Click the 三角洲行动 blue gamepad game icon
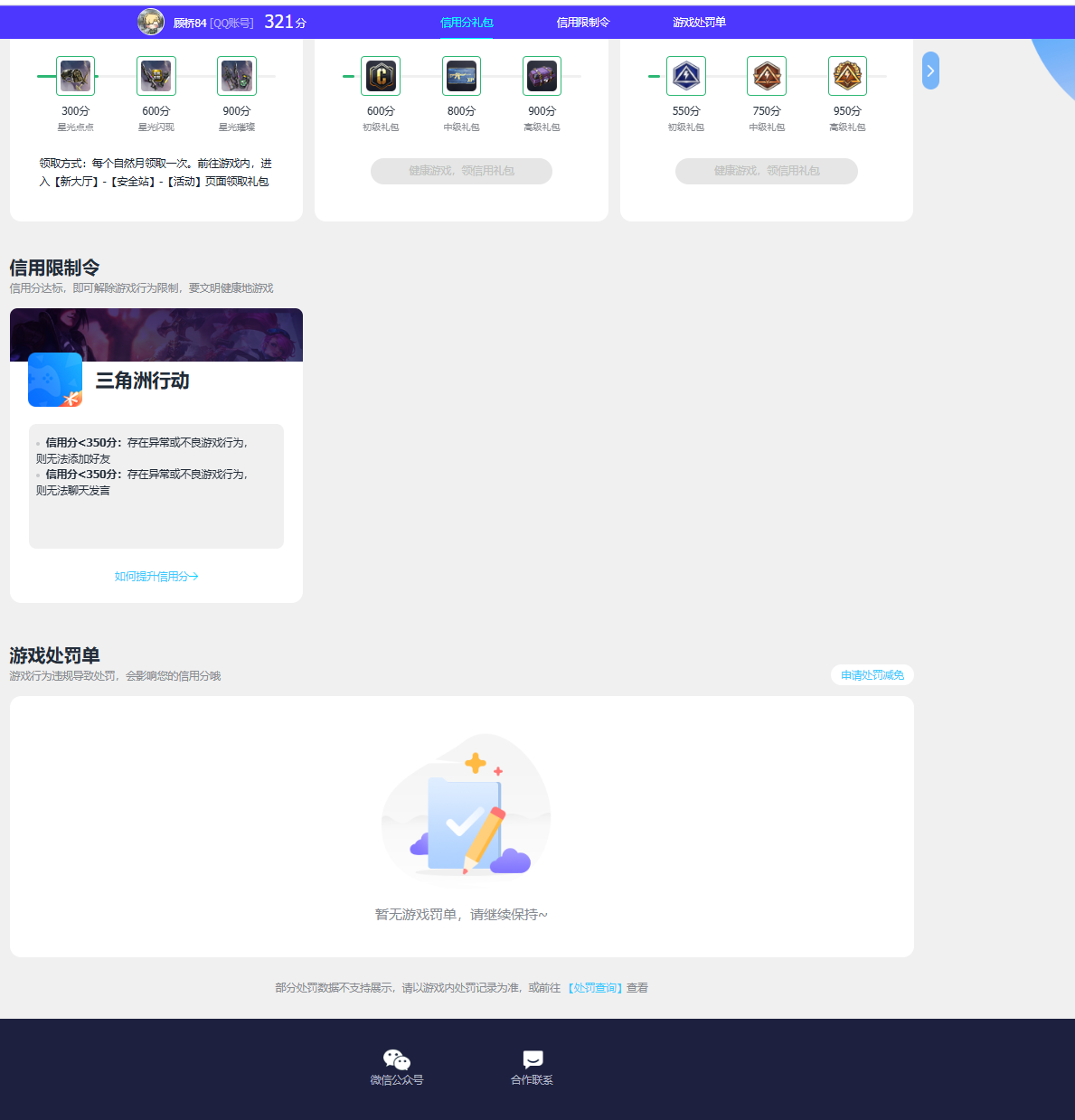Screen dimensions: 1075x1120 coord(55,380)
